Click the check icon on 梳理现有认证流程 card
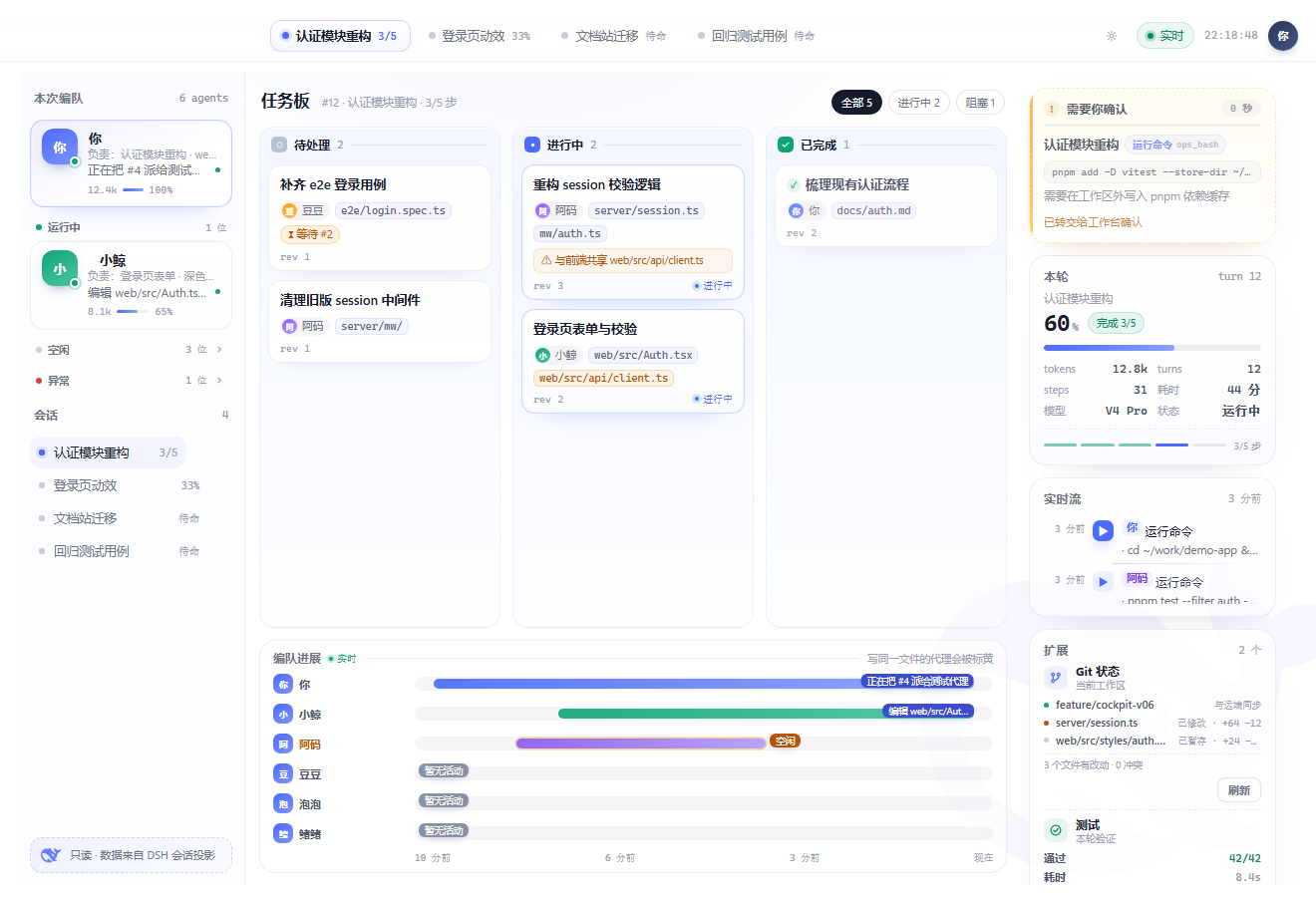Image resolution: width=1316 pixels, height=897 pixels. (794, 184)
